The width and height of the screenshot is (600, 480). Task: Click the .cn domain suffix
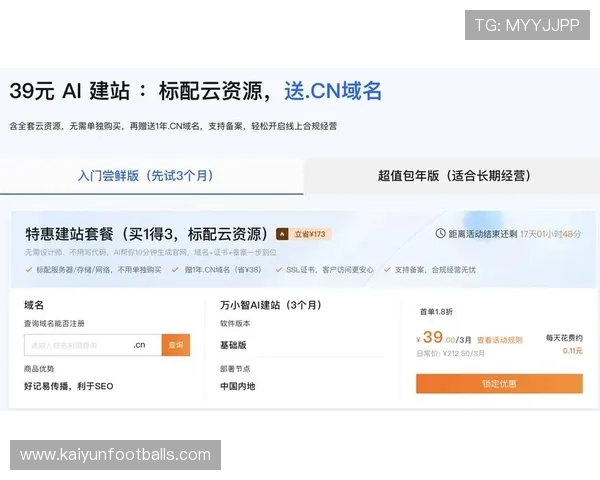click(x=139, y=345)
